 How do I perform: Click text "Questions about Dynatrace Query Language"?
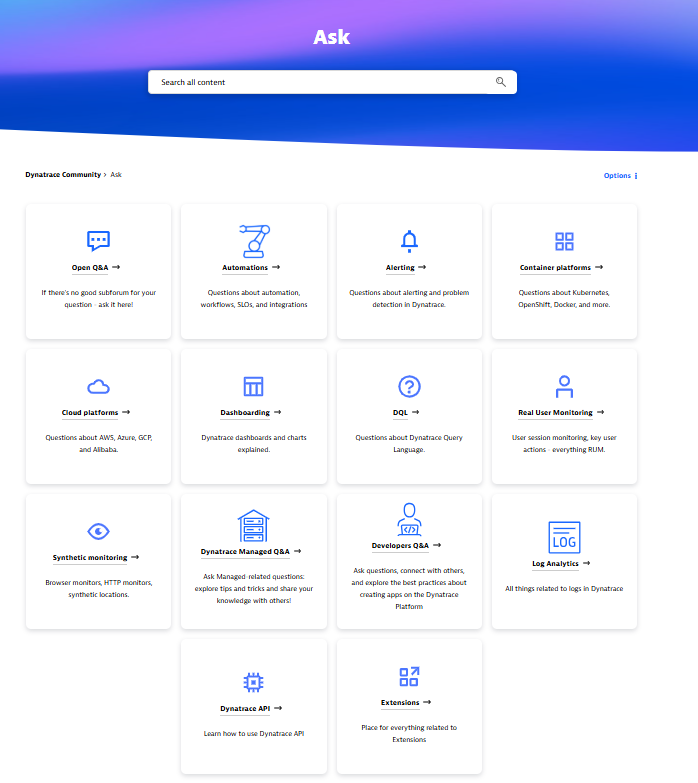click(409, 443)
